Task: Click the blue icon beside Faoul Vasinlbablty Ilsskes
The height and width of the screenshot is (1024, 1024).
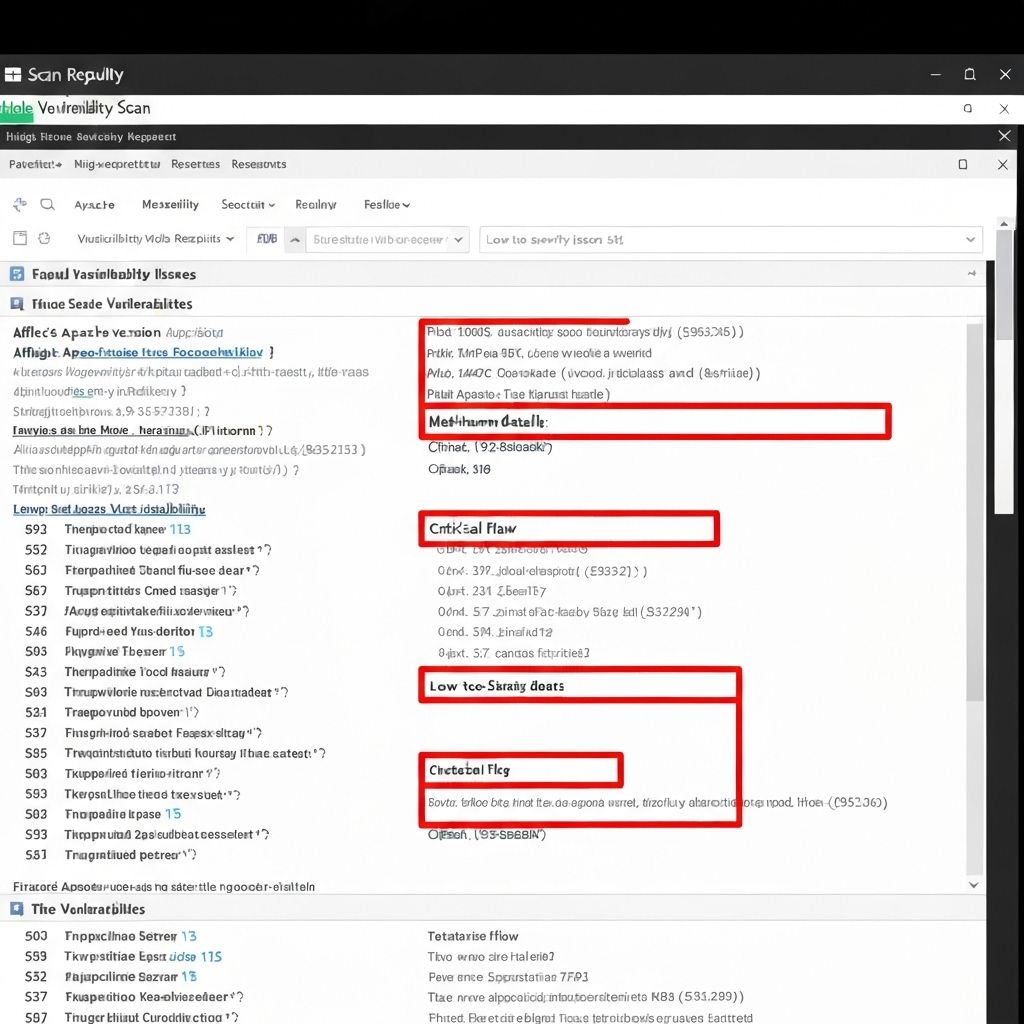Action: 17,274
